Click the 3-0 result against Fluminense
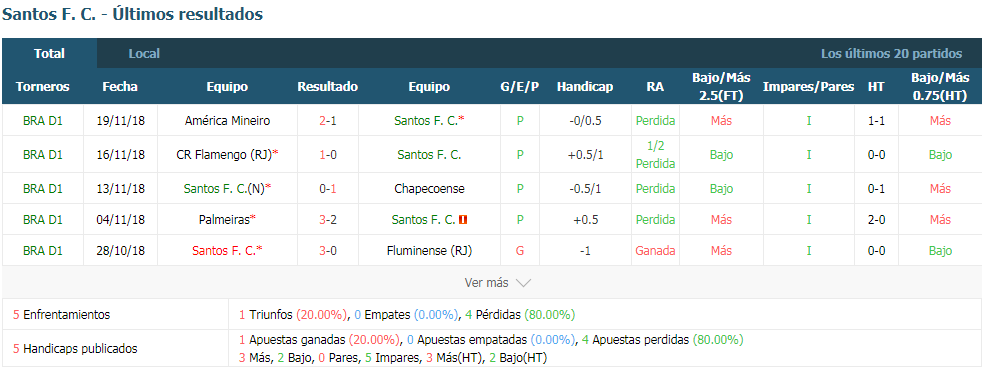The height and width of the screenshot is (369, 982). click(328, 251)
